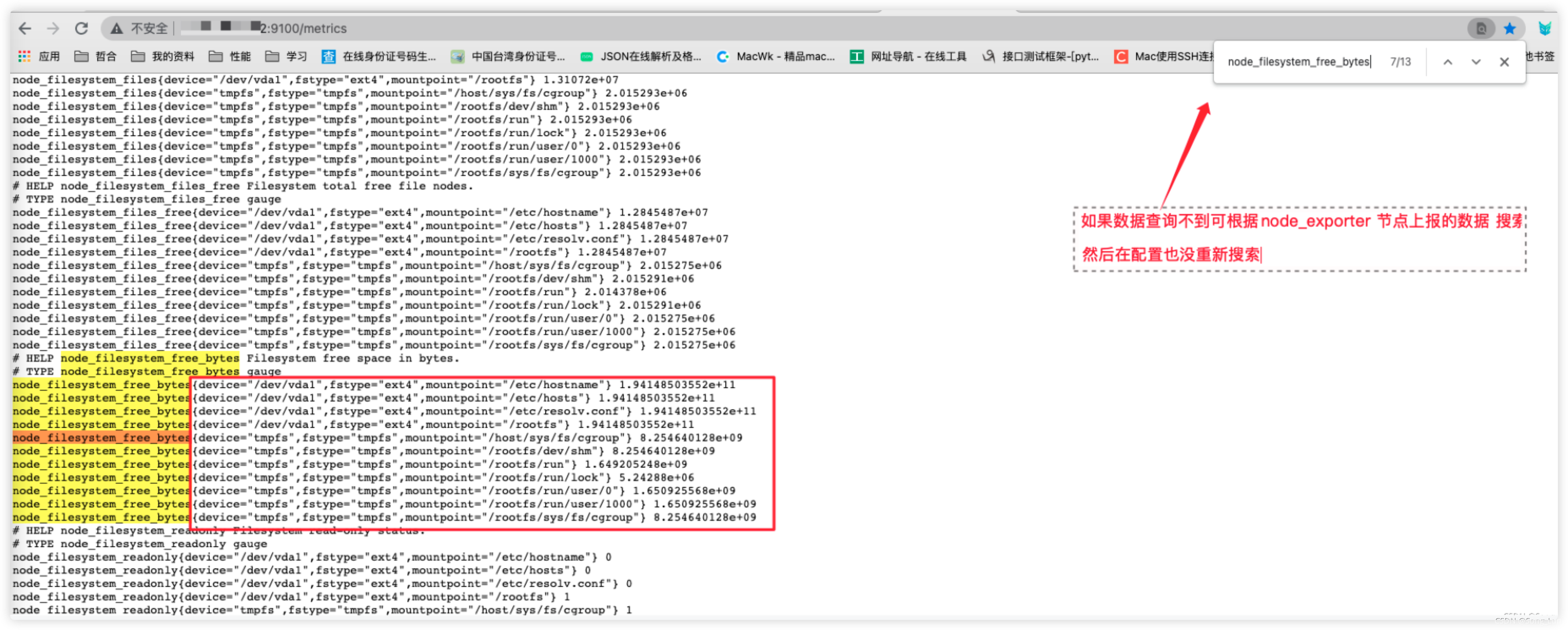Click the readonly line with mountpoint /etc/resolv.conf
Image resolution: width=1568 pixels, height=630 pixels.
point(322,583)
